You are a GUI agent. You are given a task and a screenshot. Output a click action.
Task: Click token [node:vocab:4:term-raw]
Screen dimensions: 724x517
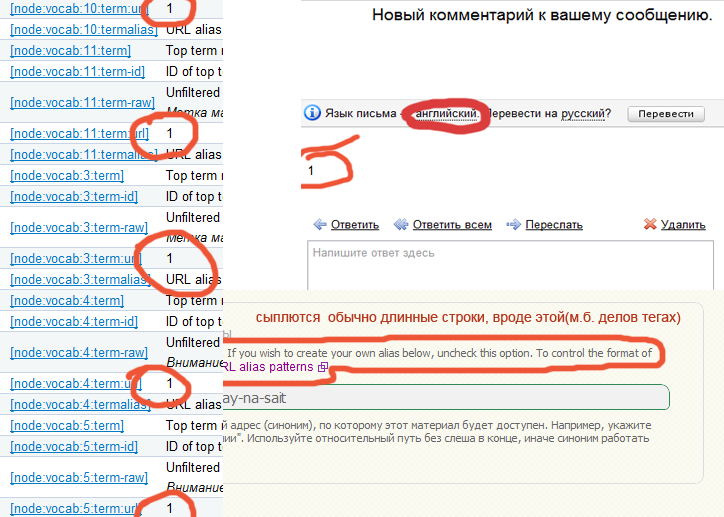[x=79, y=353]
